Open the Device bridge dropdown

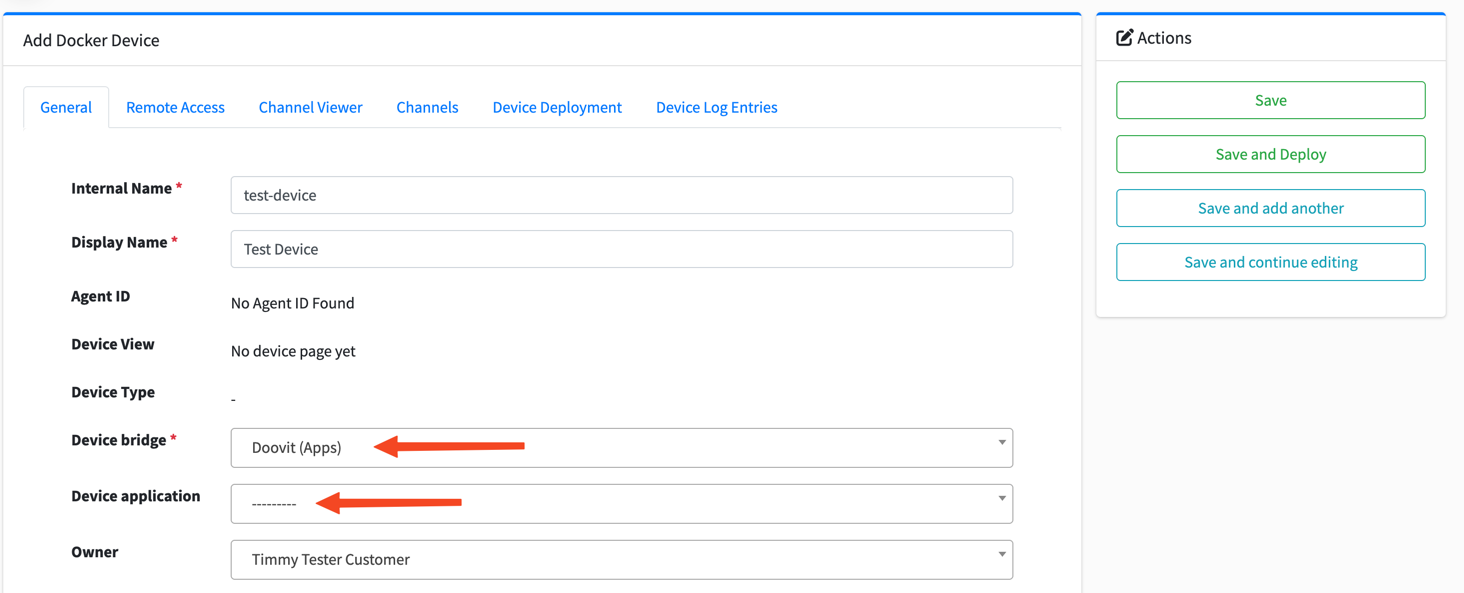[621, 448]
